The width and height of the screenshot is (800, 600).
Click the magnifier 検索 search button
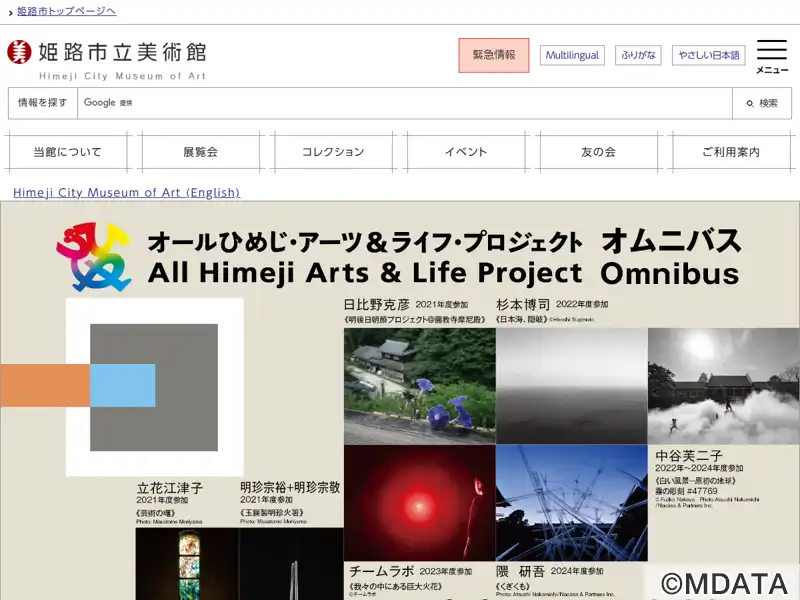point(762,103)
